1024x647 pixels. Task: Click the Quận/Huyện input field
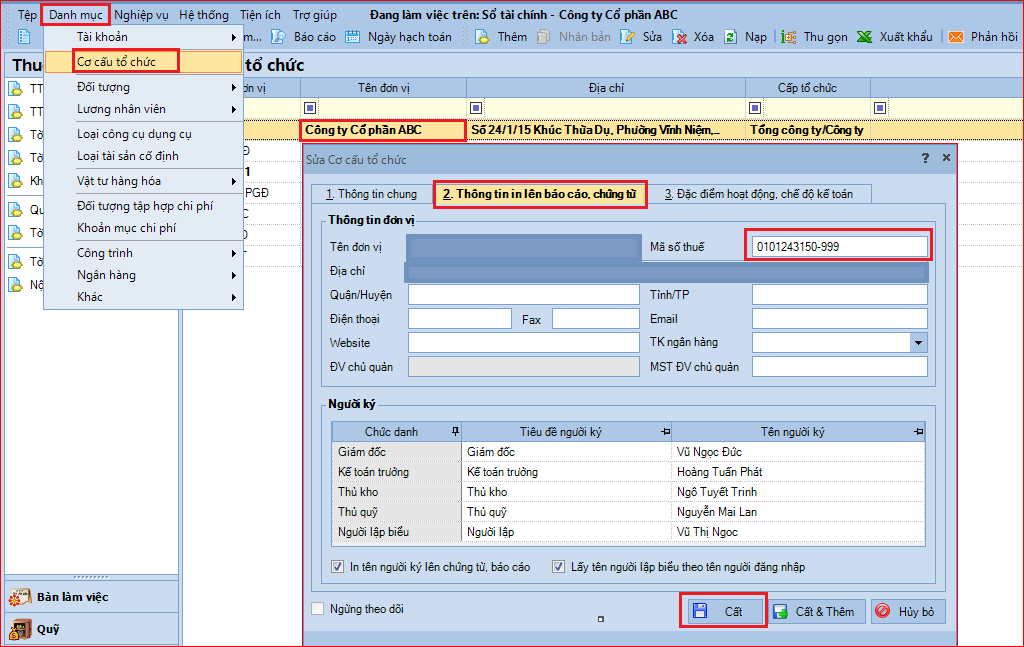coord(524,294)
